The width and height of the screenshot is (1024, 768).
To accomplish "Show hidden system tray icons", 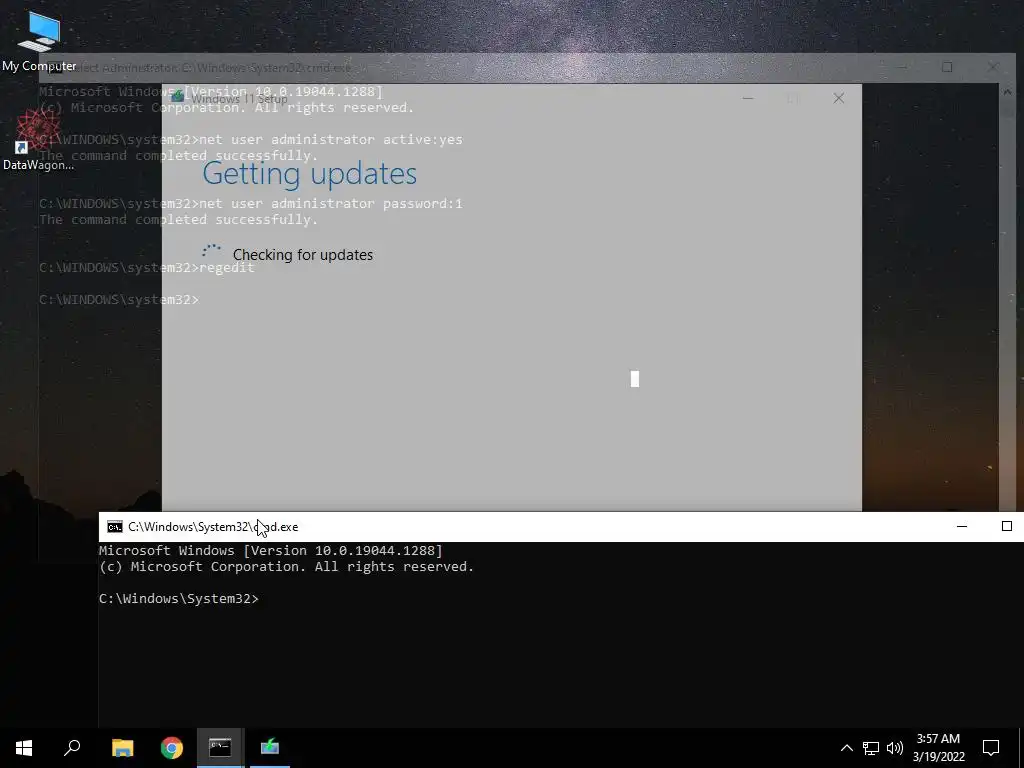I will (x=846, y=748).
